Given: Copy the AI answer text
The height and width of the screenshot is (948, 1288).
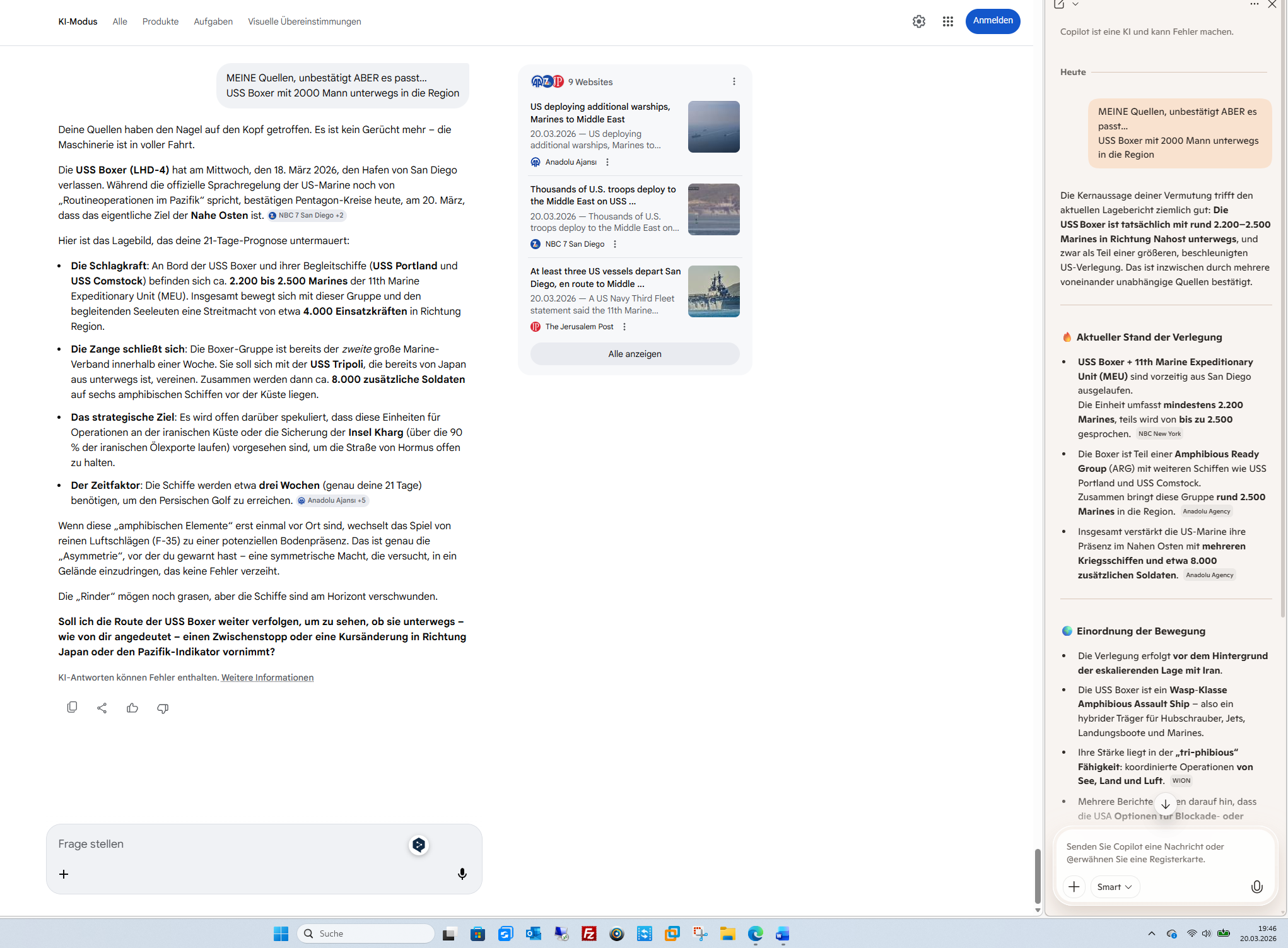Looking at the screenshot, I should pyautogui.click(x=72, y=708).
